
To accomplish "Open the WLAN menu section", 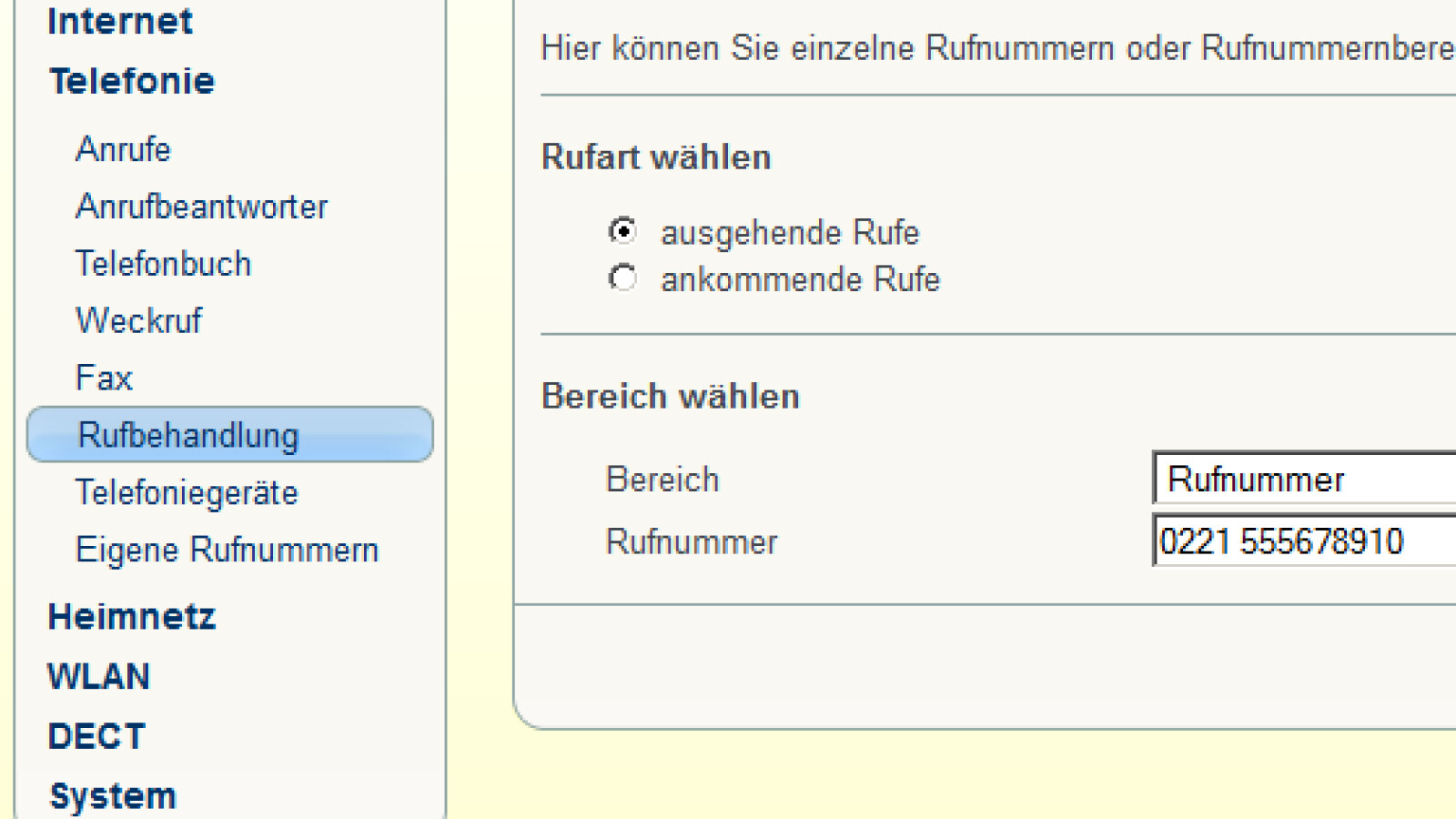I will [x=98, y=676].
